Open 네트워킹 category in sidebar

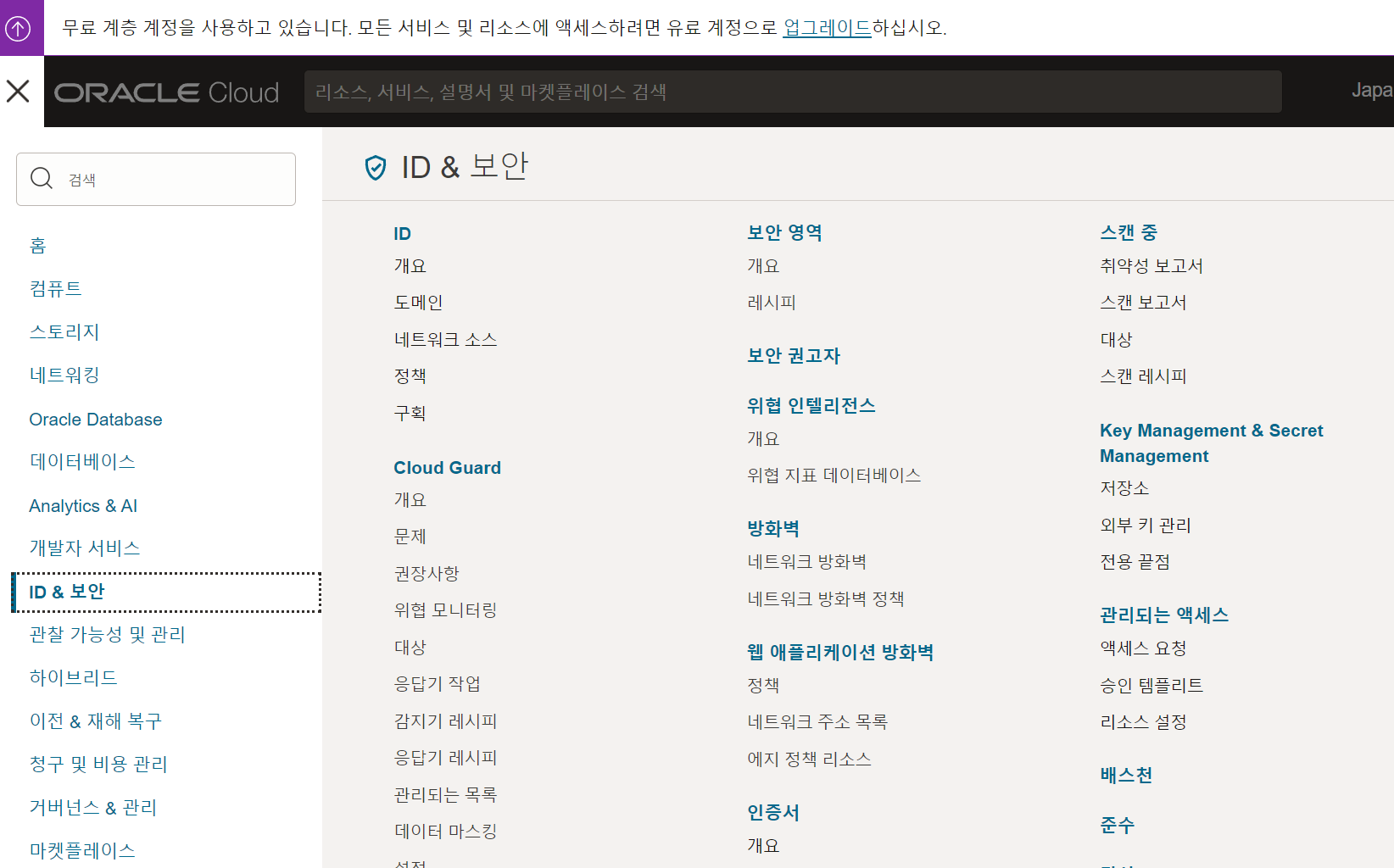(64, 376)
